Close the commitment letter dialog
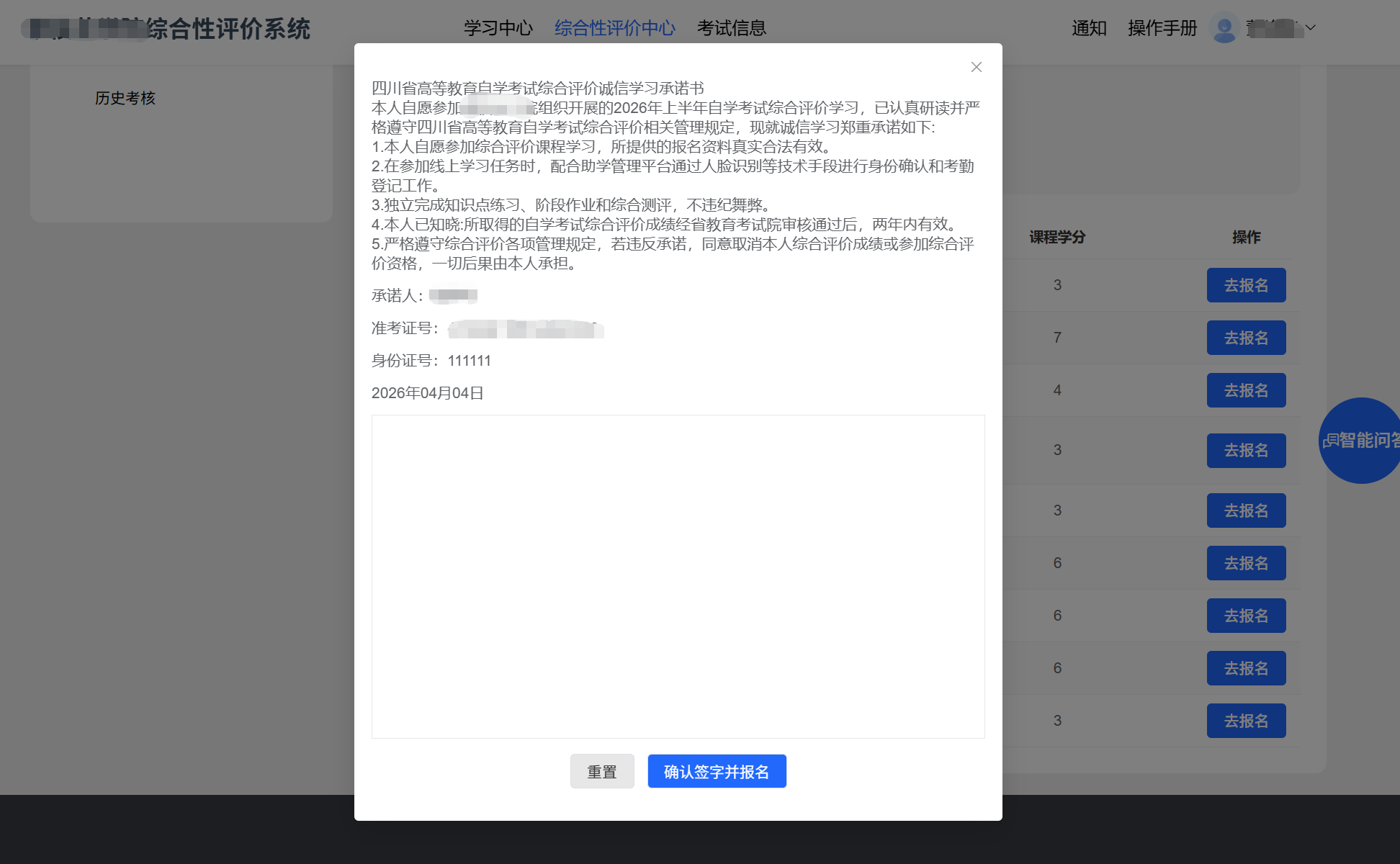Image resolution: width=1400 pixels, height=864 pixels. click(976, 67)
